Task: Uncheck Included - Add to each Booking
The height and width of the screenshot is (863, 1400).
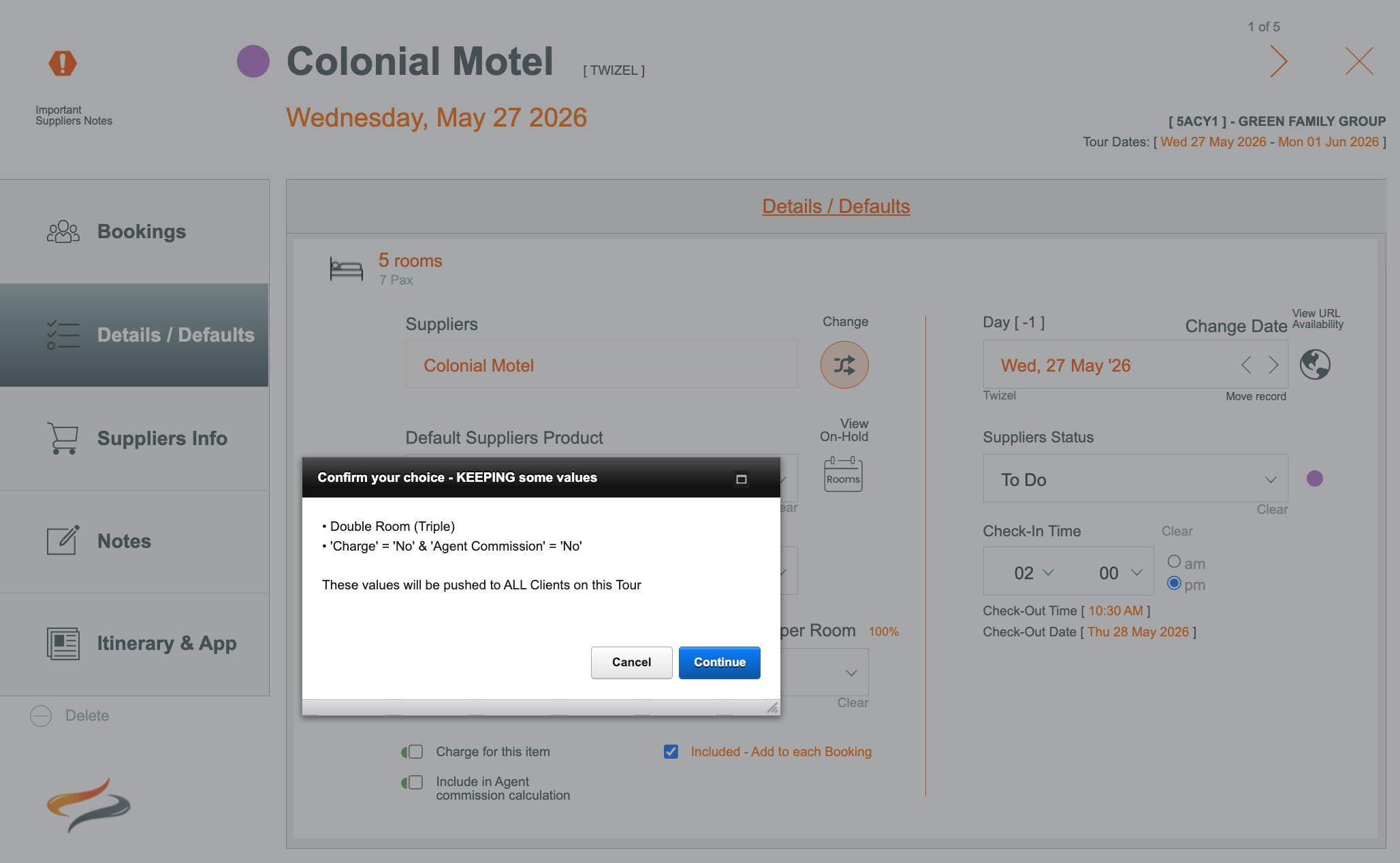Action: 671,751
